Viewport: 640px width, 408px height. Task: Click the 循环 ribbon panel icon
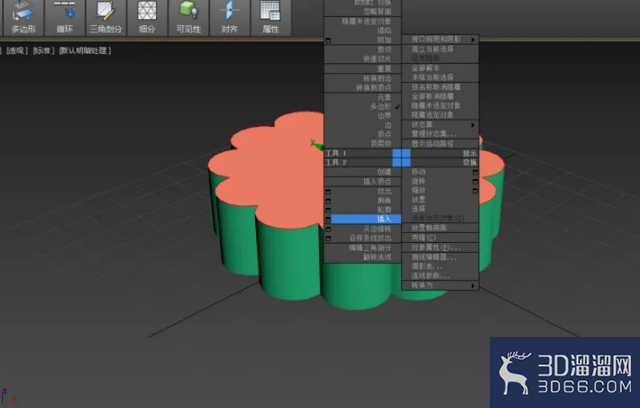click(x=64, y=18)
